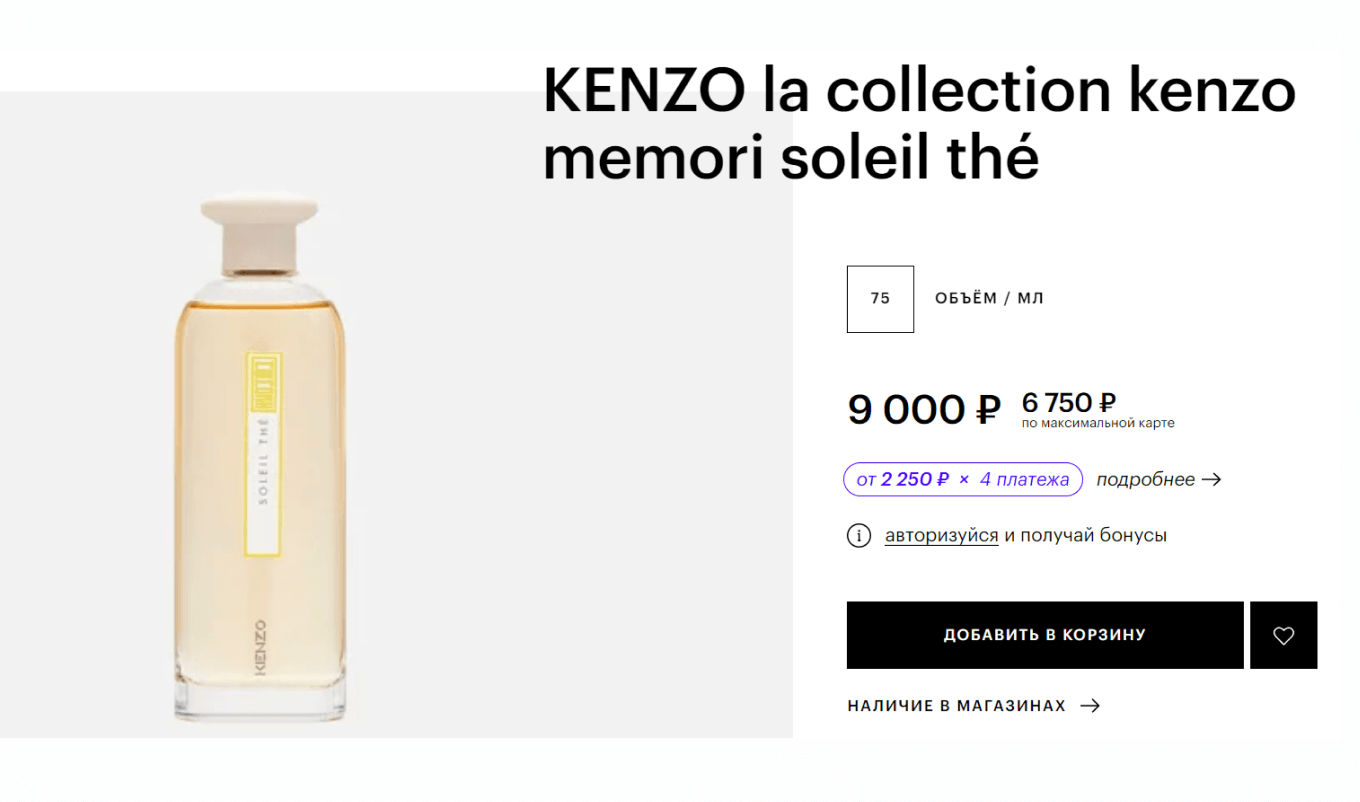Click the KENZO memori soleil thé title
This screenshot has width=1360, height=802.
click(918, 124)
